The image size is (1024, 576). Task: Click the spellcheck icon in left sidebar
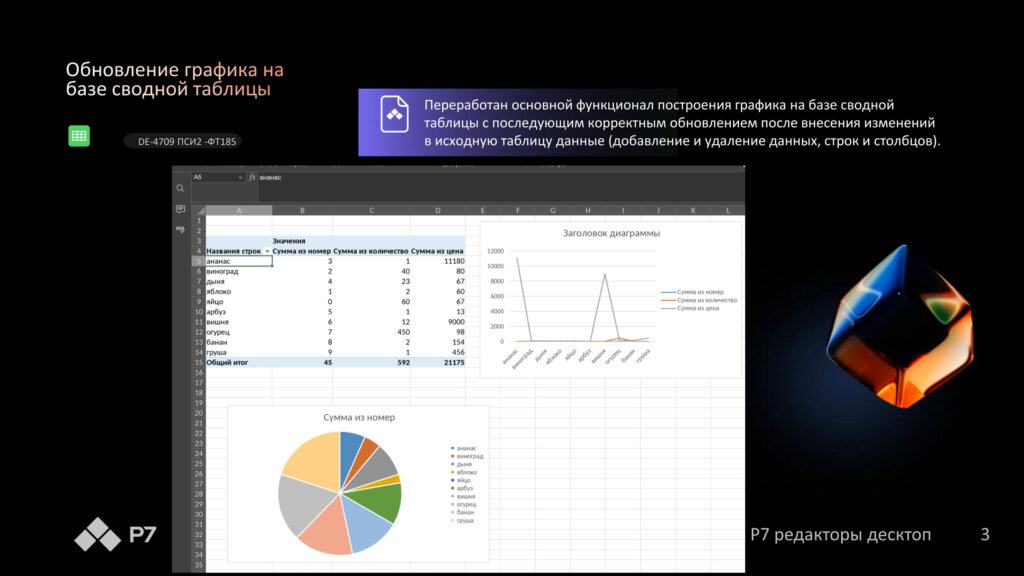click(181, 229)
